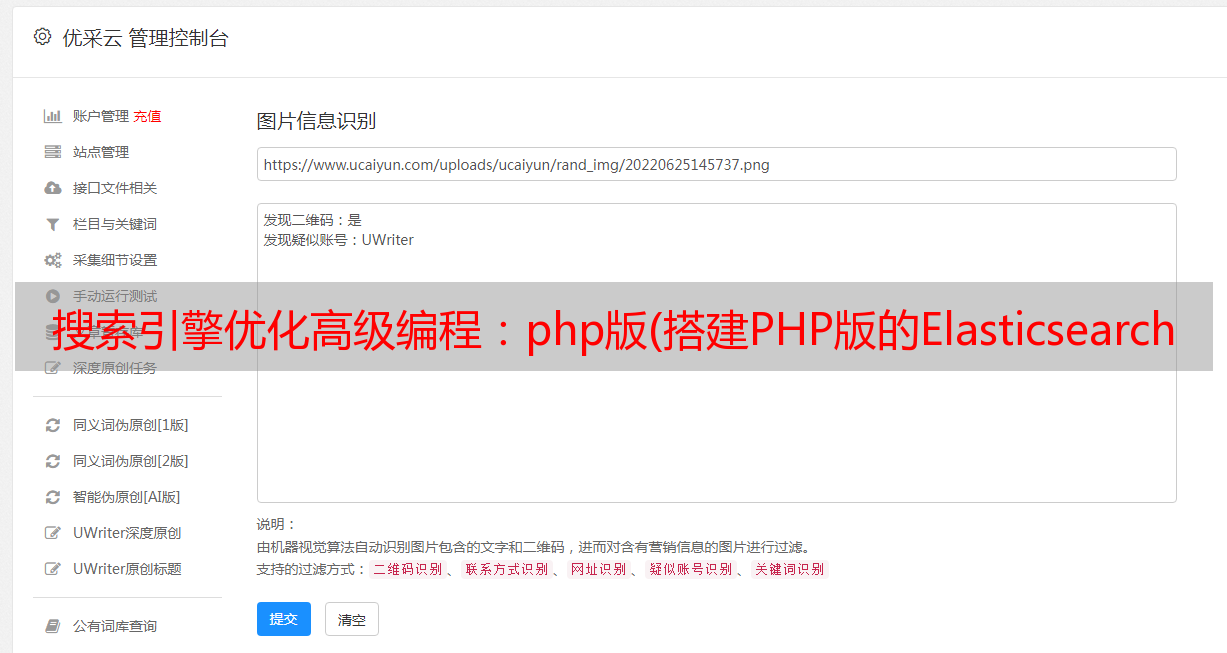Click the bar chart icon for 账户管理
The height and width of the screenshot is (653, 1227).
53,116
